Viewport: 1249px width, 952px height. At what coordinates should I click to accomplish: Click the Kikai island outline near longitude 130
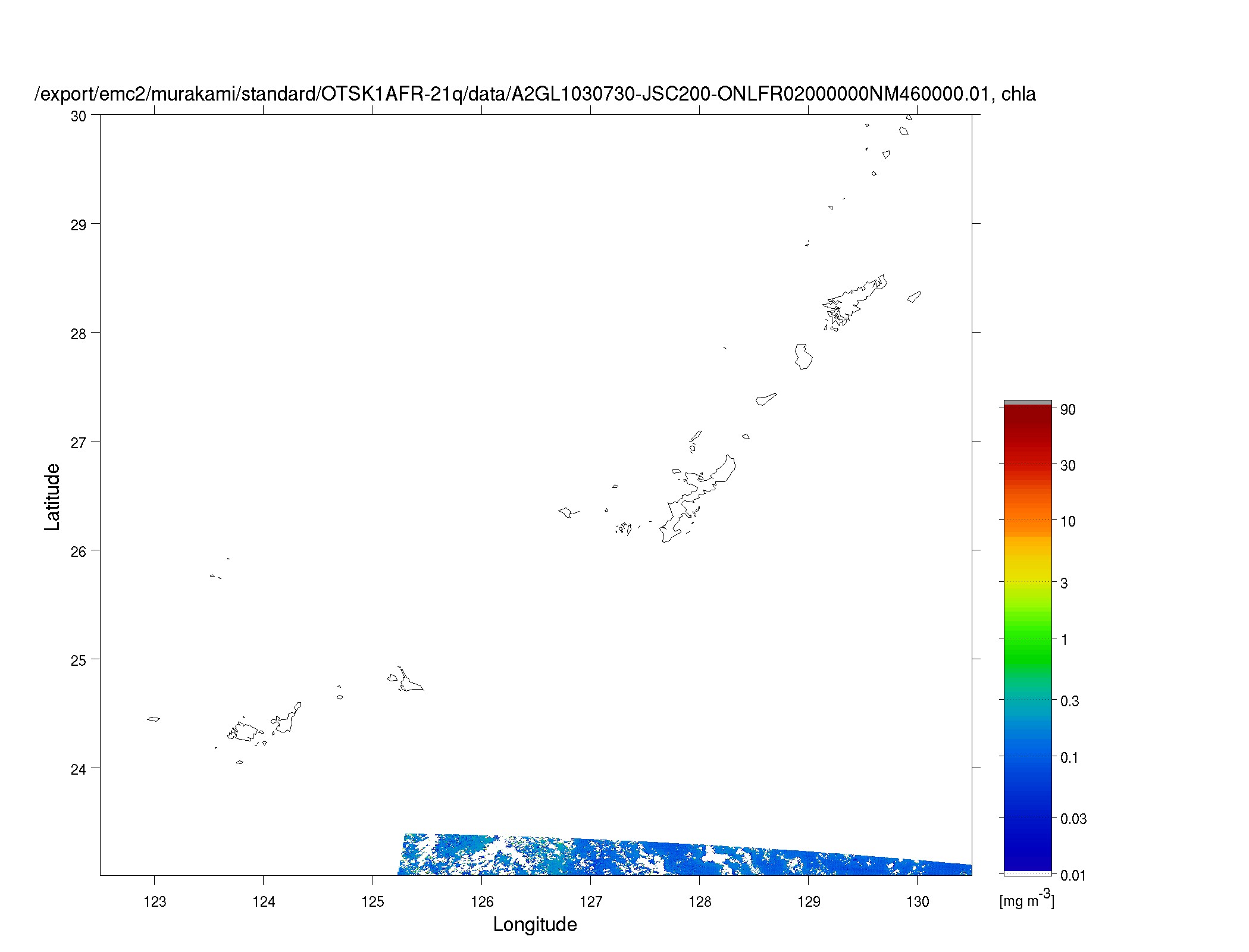(914, 297)
